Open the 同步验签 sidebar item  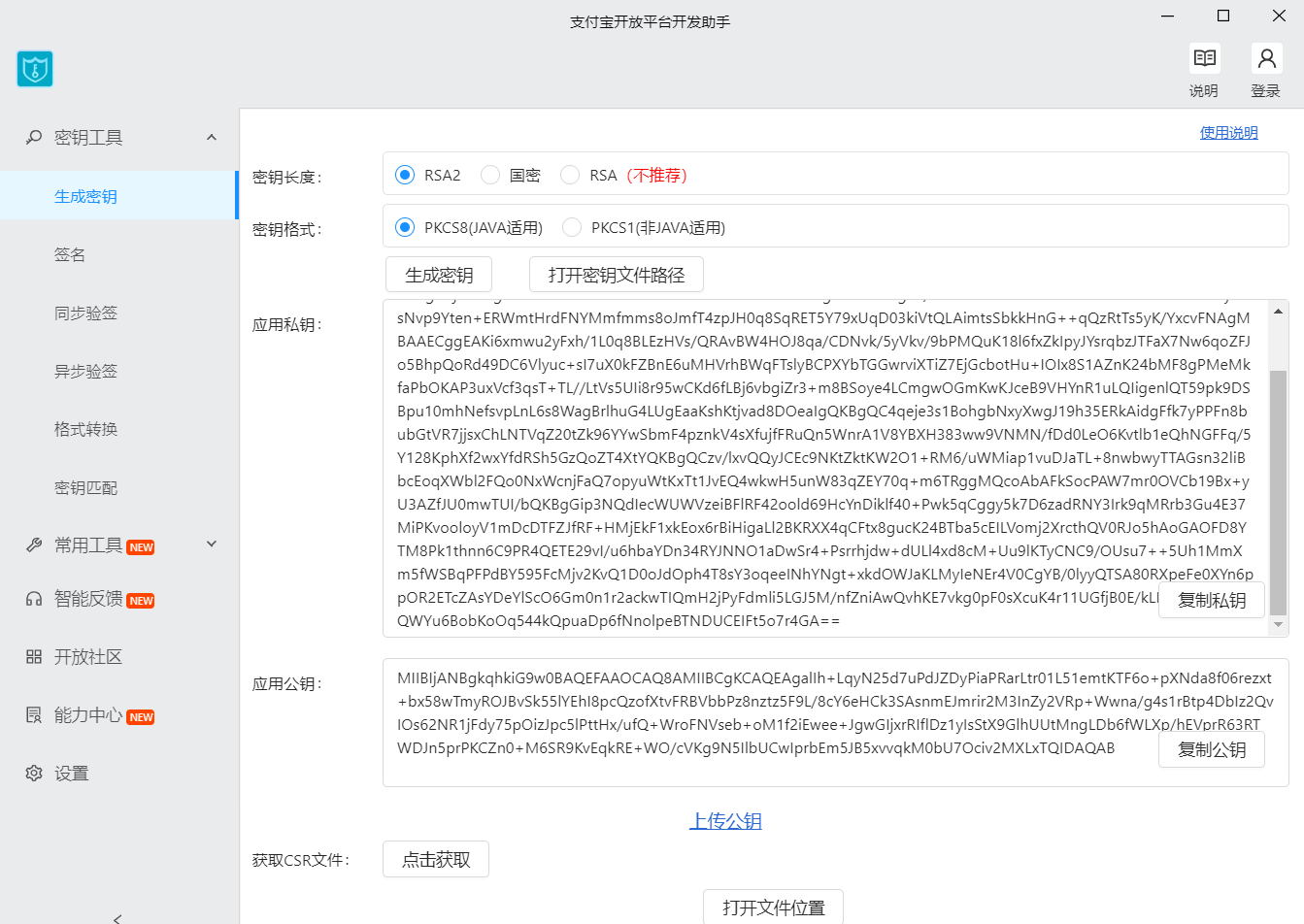[x=118, y=313]
